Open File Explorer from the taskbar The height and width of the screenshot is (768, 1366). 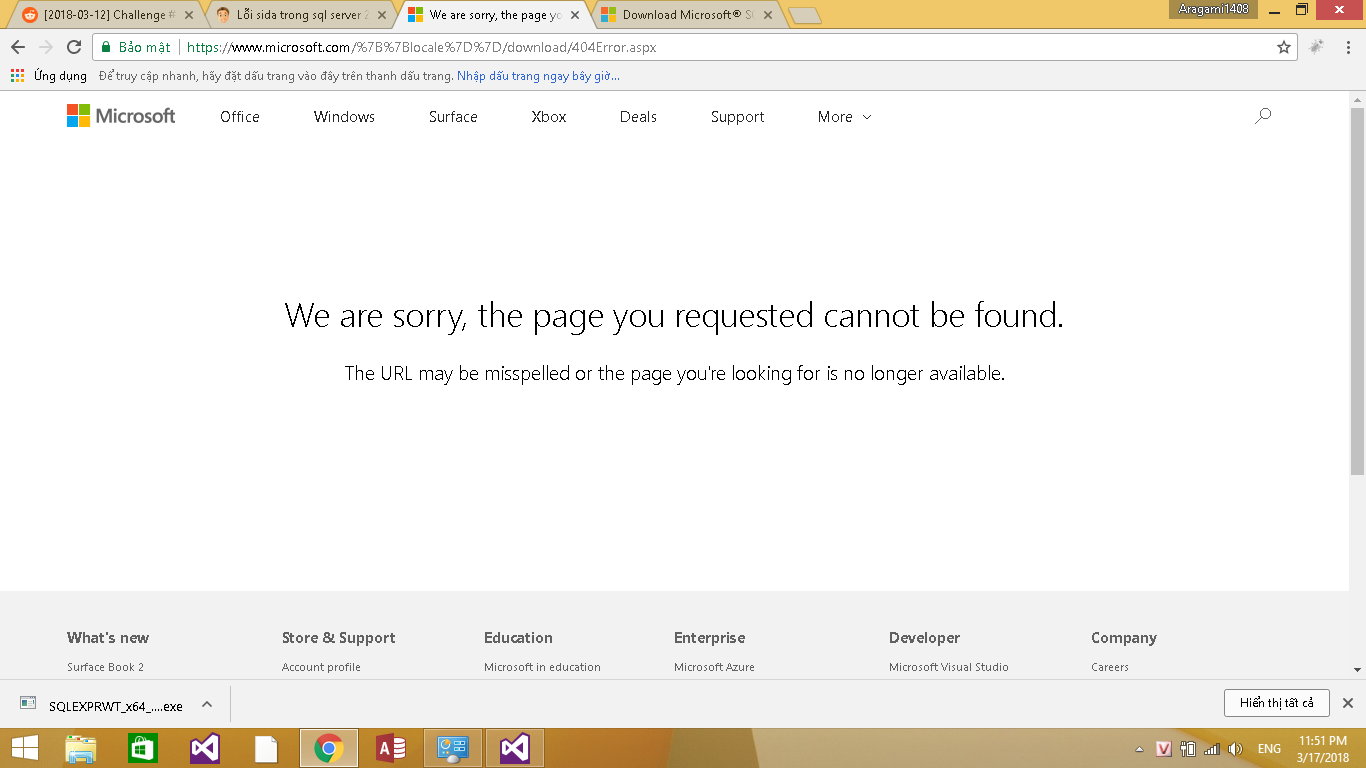coord(80,748)
